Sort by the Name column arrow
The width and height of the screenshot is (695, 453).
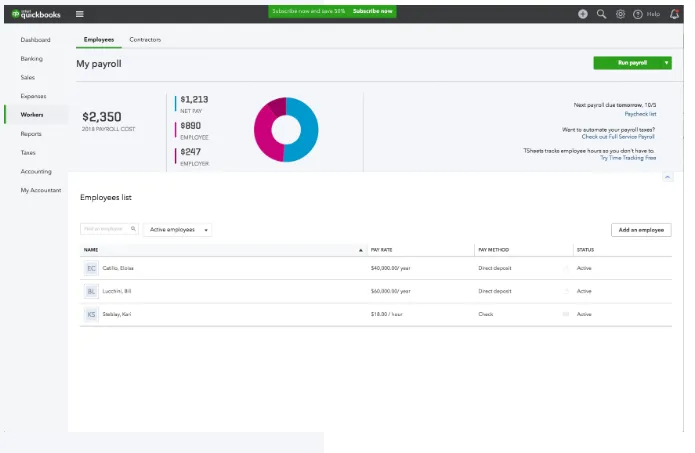360,250
